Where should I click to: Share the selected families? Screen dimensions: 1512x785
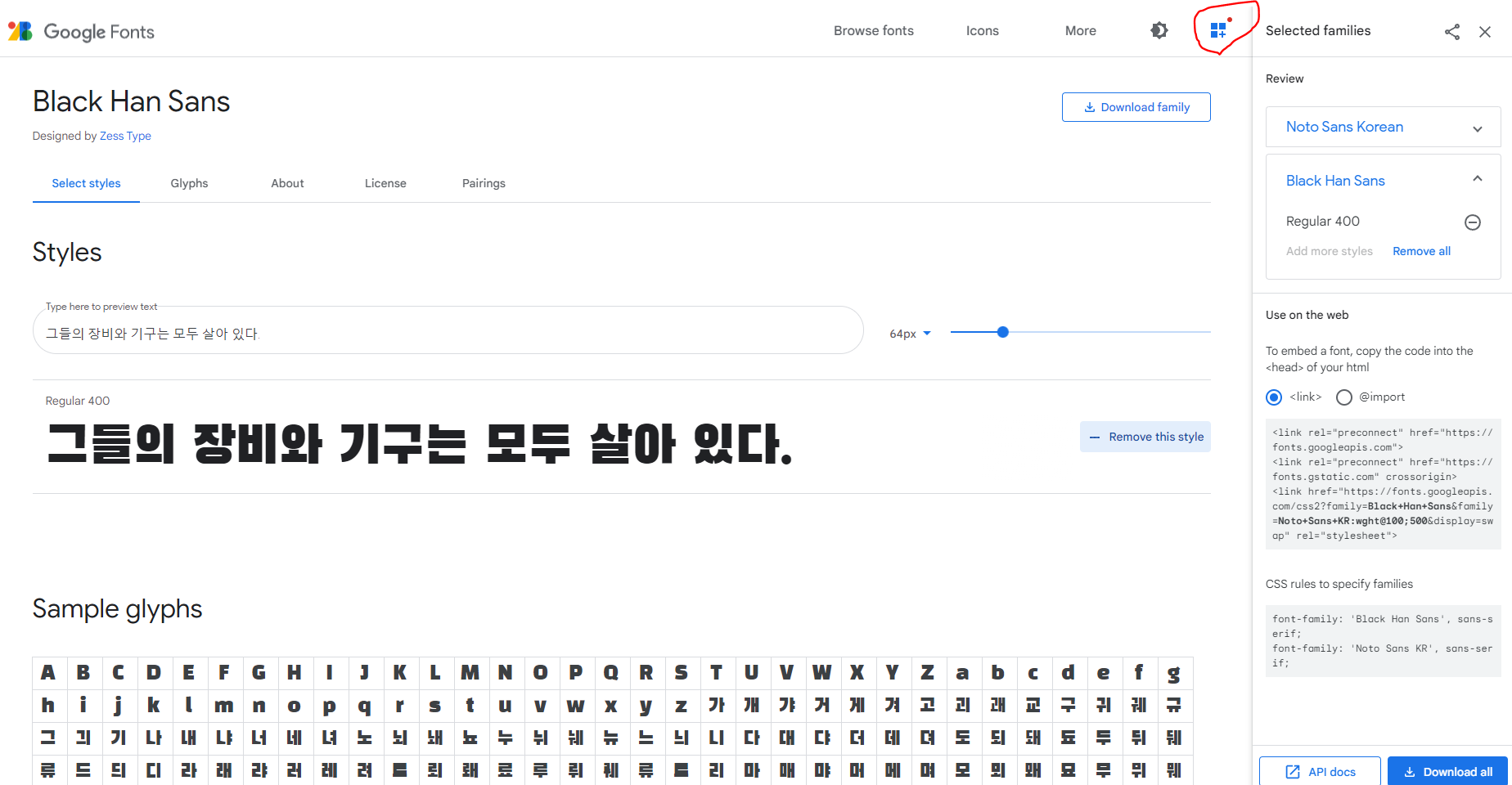click(1452, 32)
